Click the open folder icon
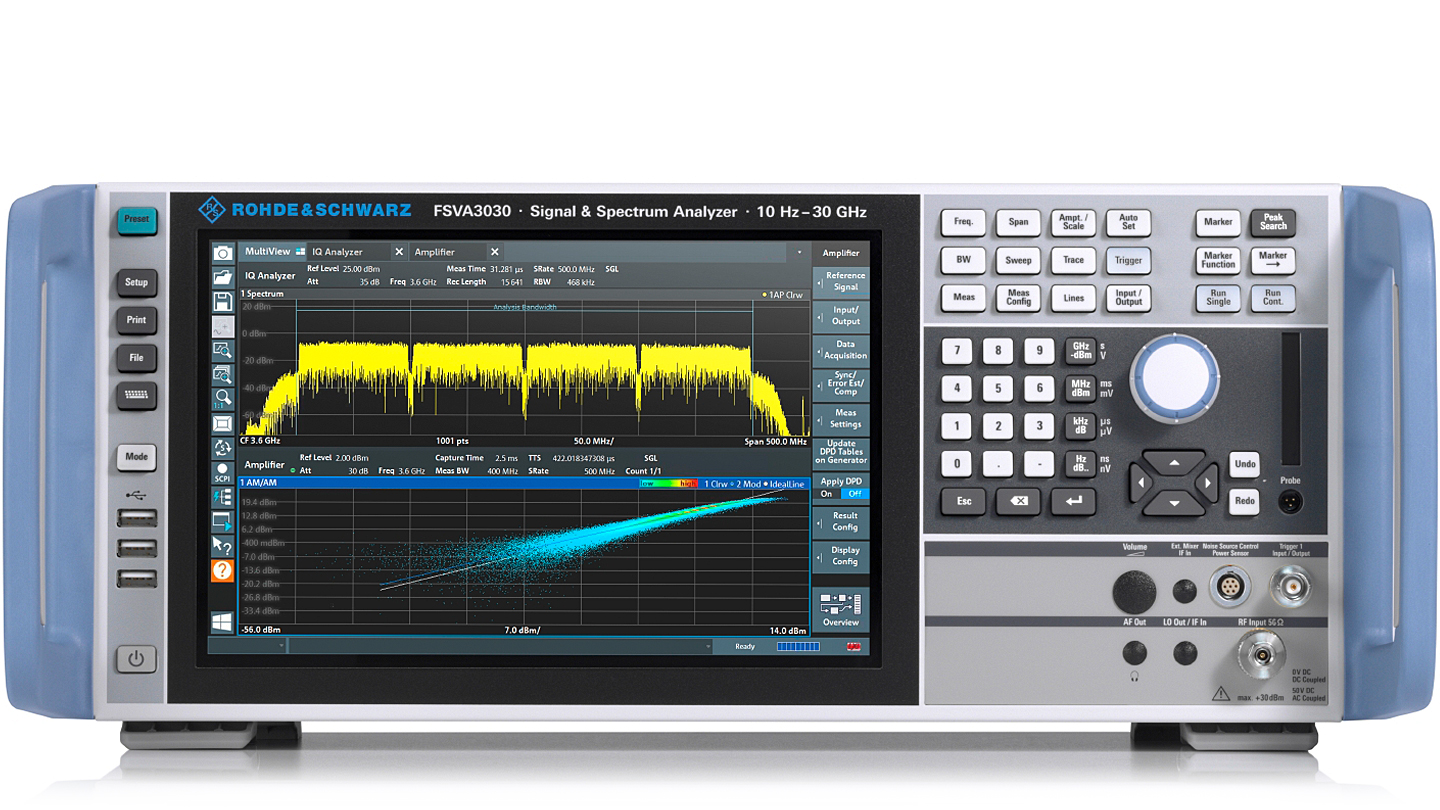1440x810 pixels. point(222,277)
